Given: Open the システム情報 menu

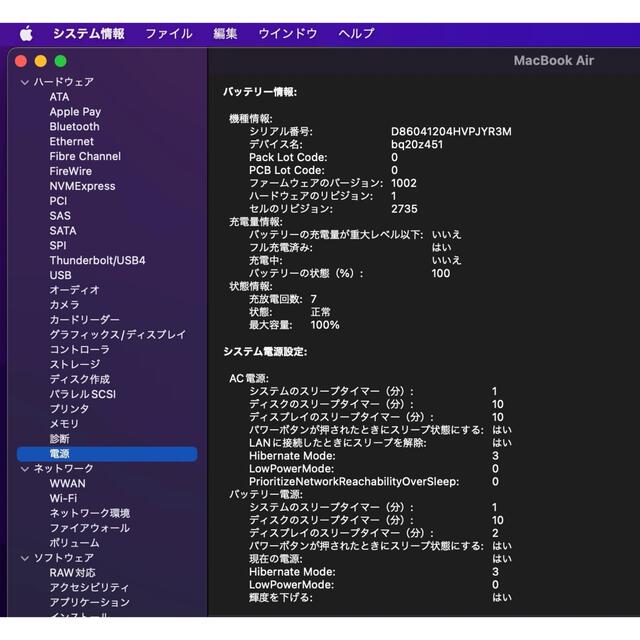Looking at the screenshot, I should pos(89,33).
